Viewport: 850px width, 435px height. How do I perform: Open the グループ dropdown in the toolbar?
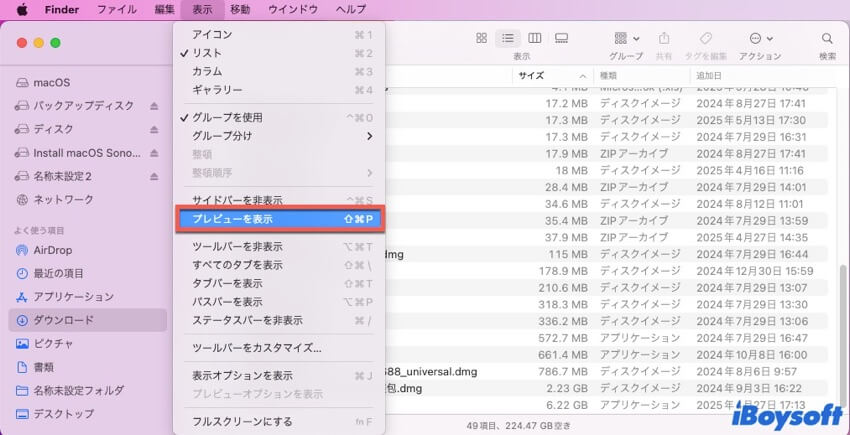pyautogui.click(x=626, y=38)
